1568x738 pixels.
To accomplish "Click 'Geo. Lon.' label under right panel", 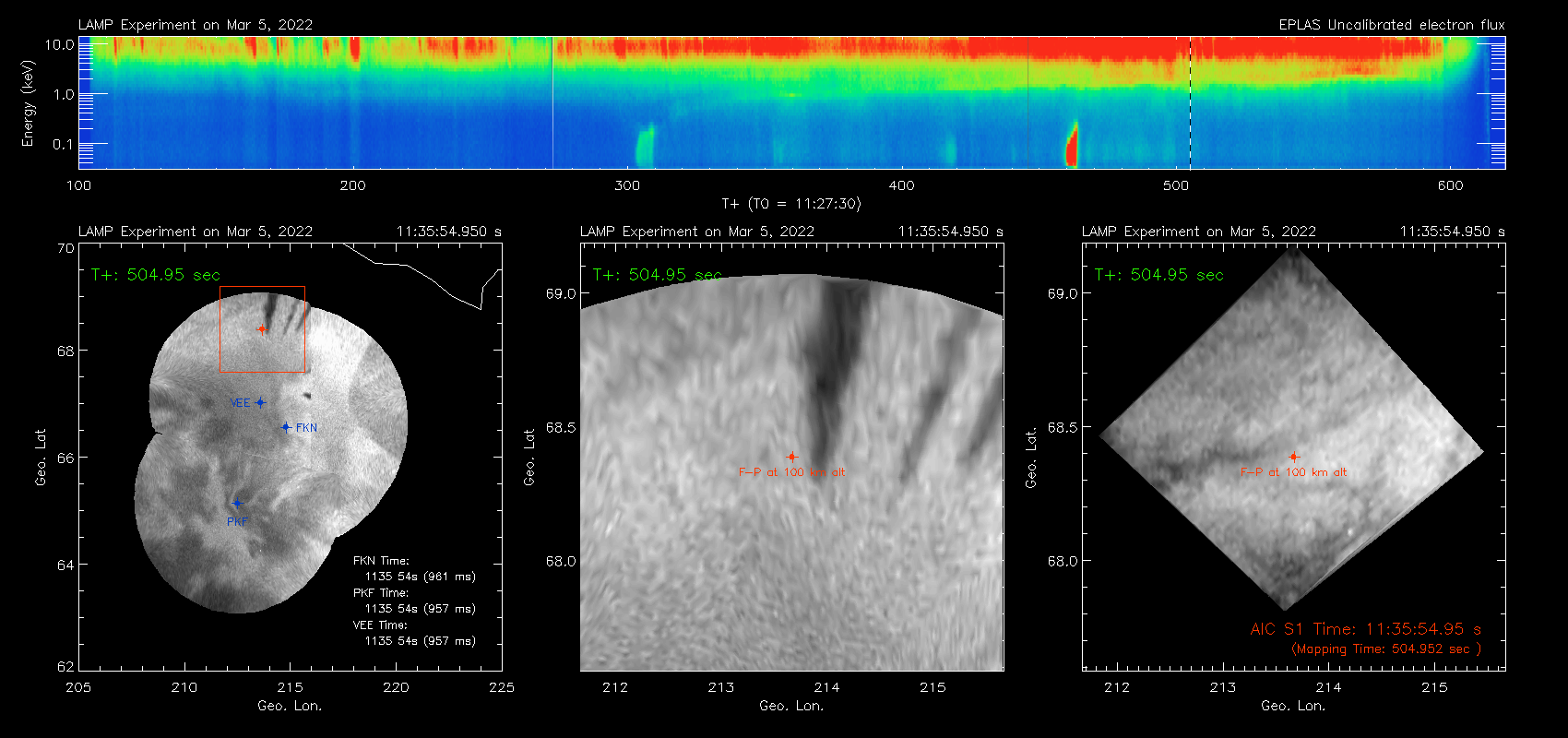I will point(1293,706).
